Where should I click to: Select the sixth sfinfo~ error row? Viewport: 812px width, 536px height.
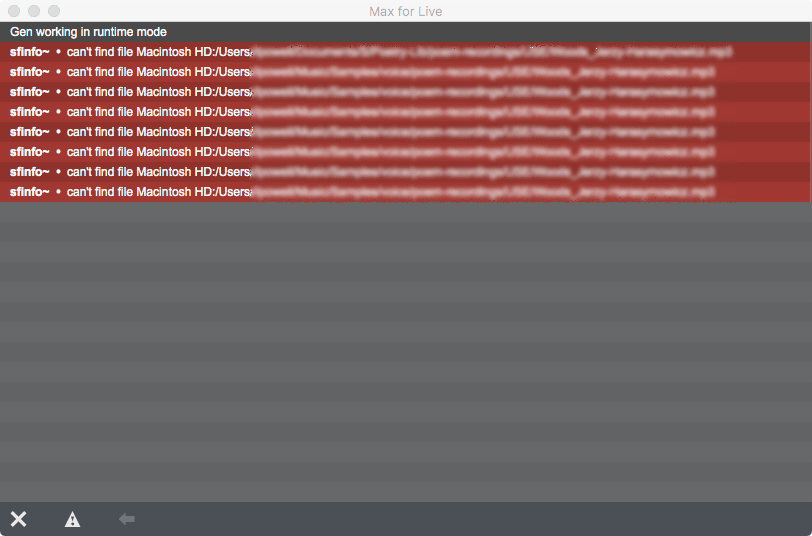point(406,152)
